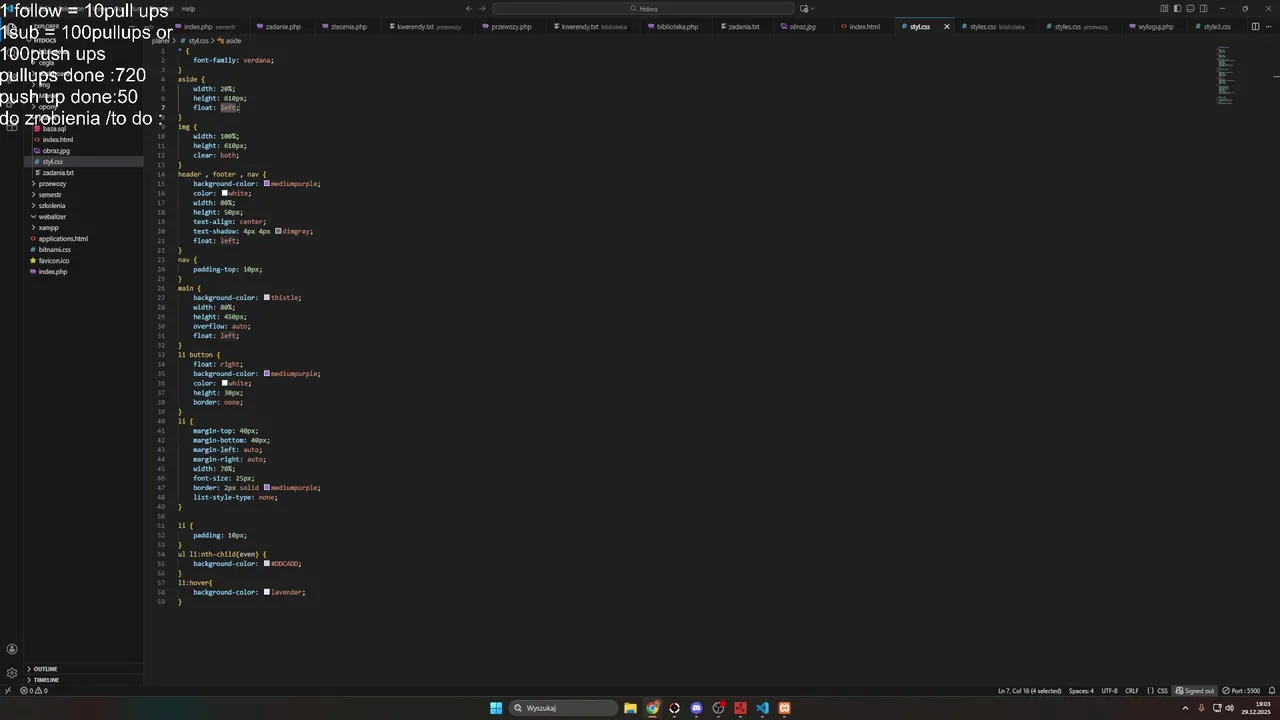
Task: Go back with the navigation arrow
Action: pyautogui.click(x=468, y=9)
